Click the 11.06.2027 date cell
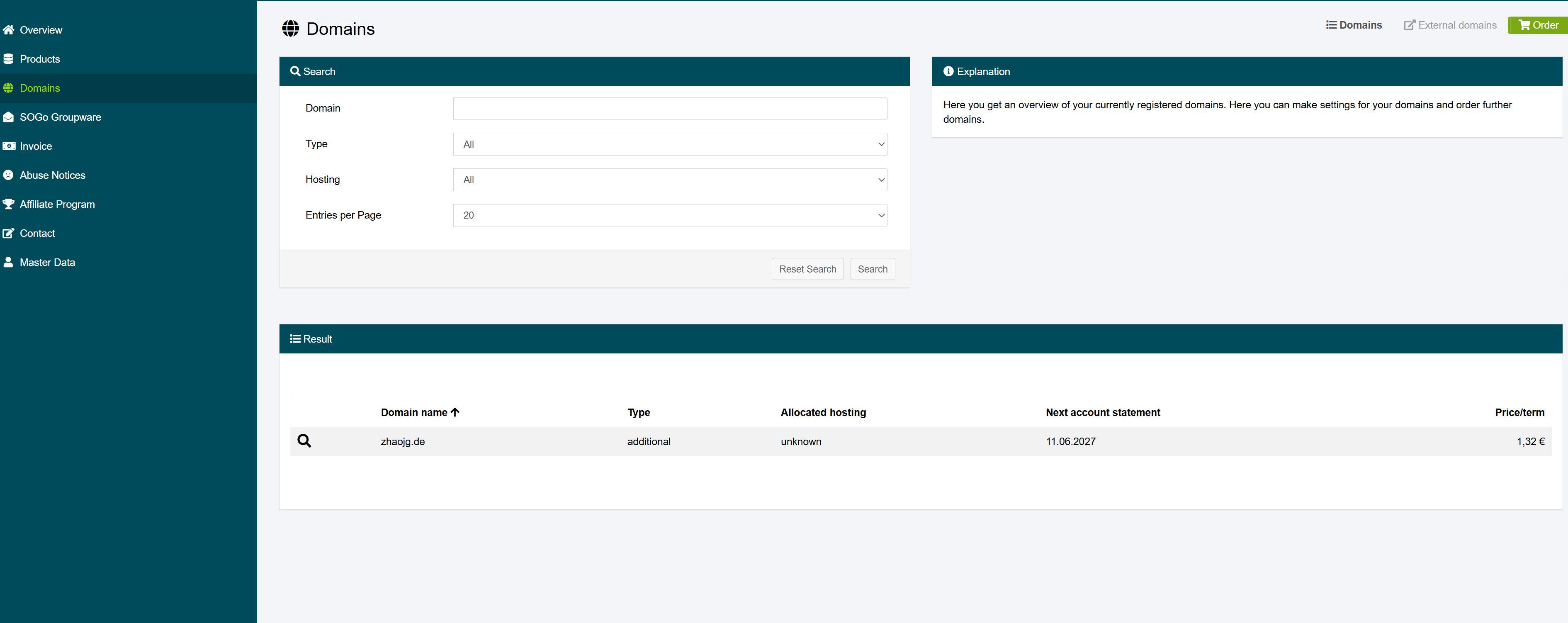The height and width of the screenshot is (623, 1568). coord(1071,441)
